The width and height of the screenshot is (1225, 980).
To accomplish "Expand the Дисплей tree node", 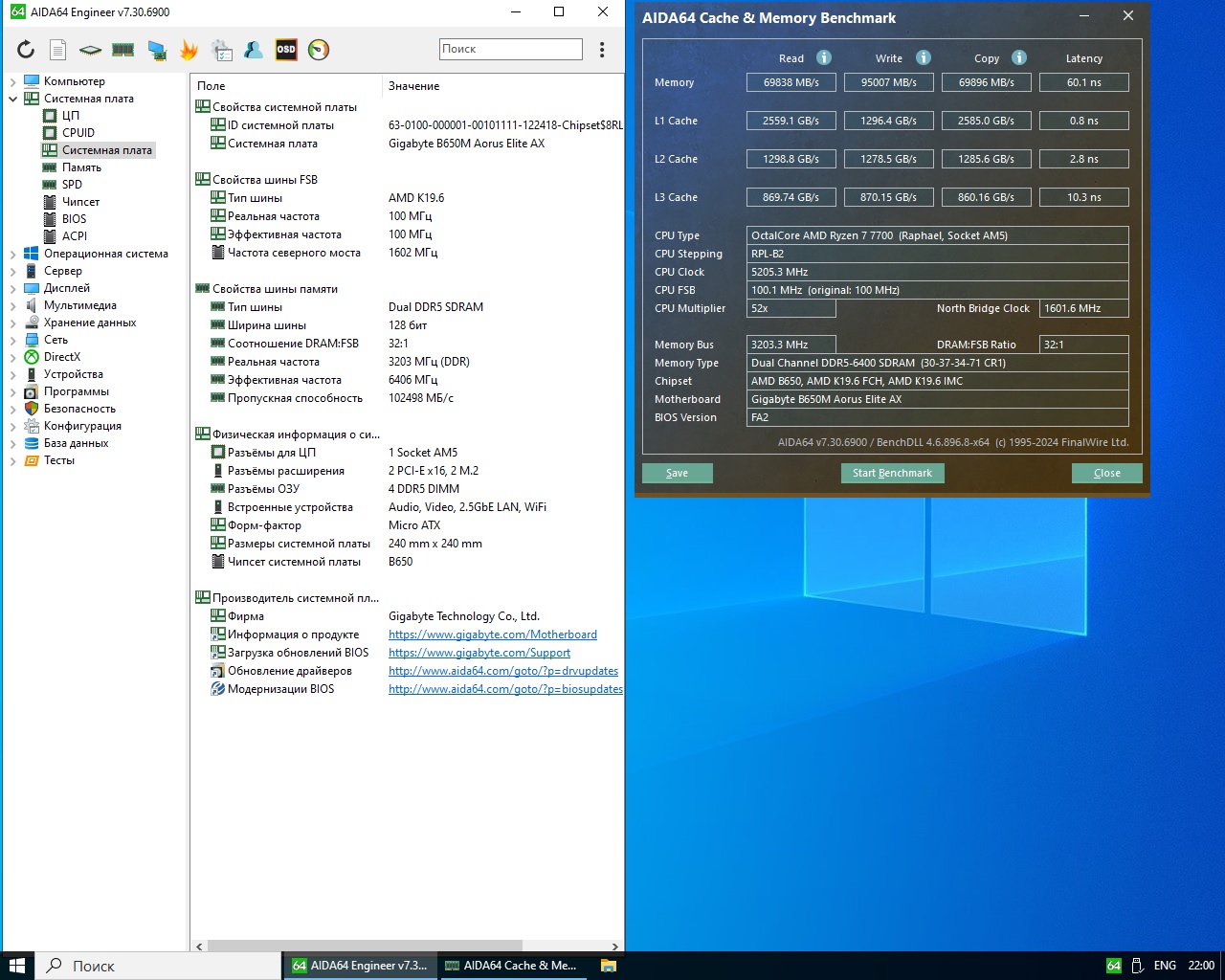I will tap(12, 288).
